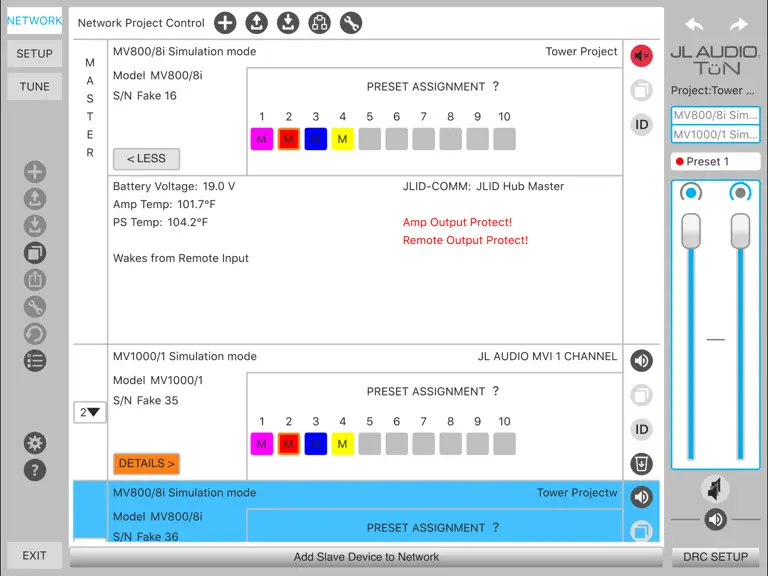The height and width of the screenshot is (576, 768).
Task: Click the add project plus icon in top toolbar
Action: tap(225, 23)
